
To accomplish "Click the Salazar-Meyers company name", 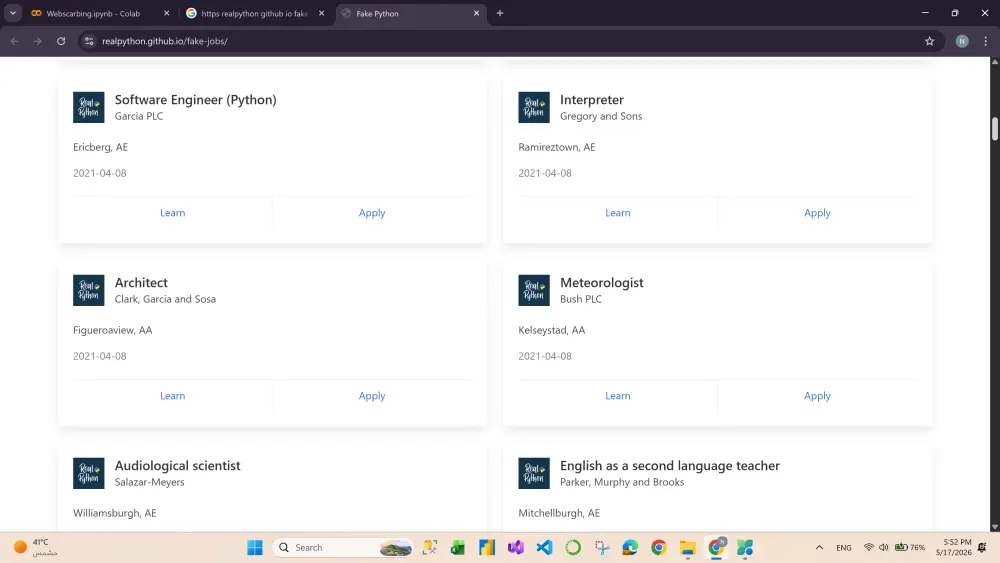I will click(149, 482).
